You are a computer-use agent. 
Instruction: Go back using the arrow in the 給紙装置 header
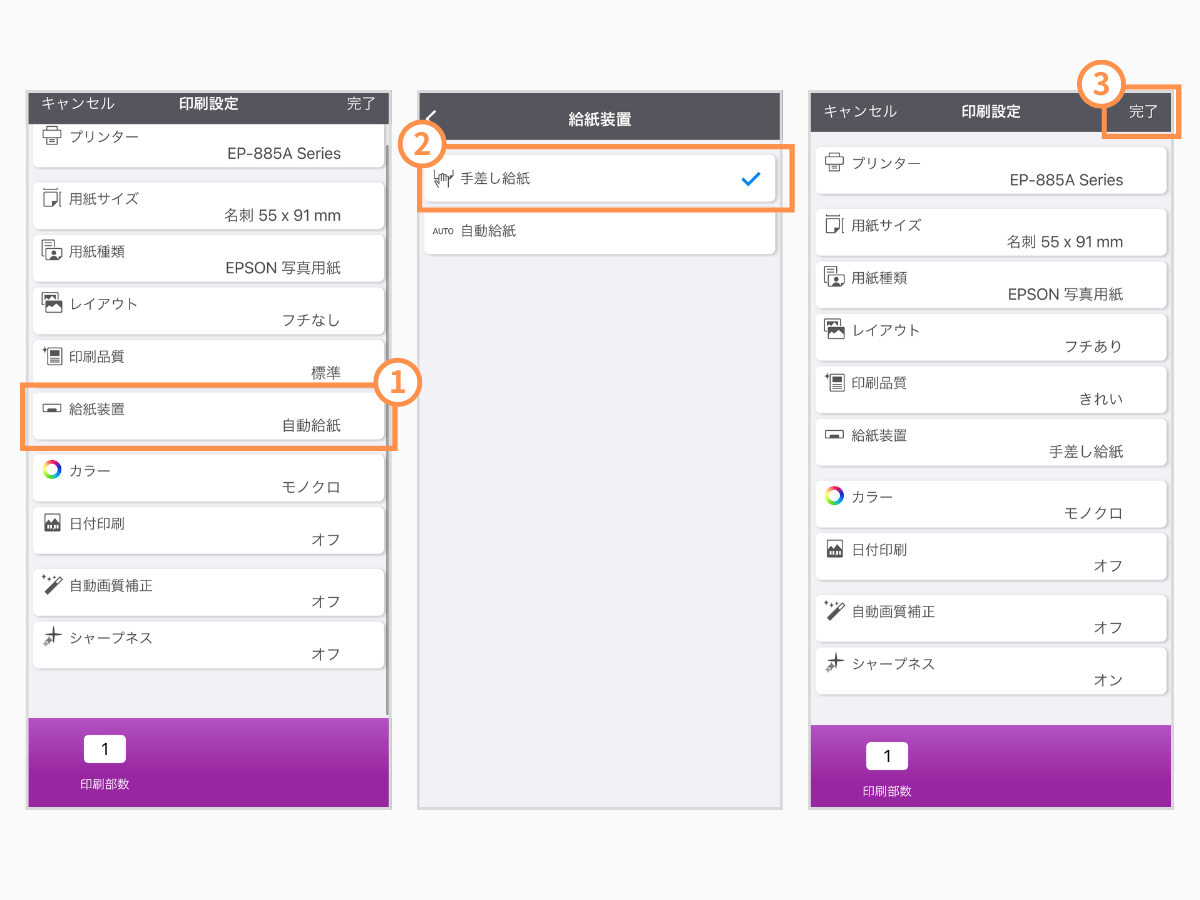point(432,117)
